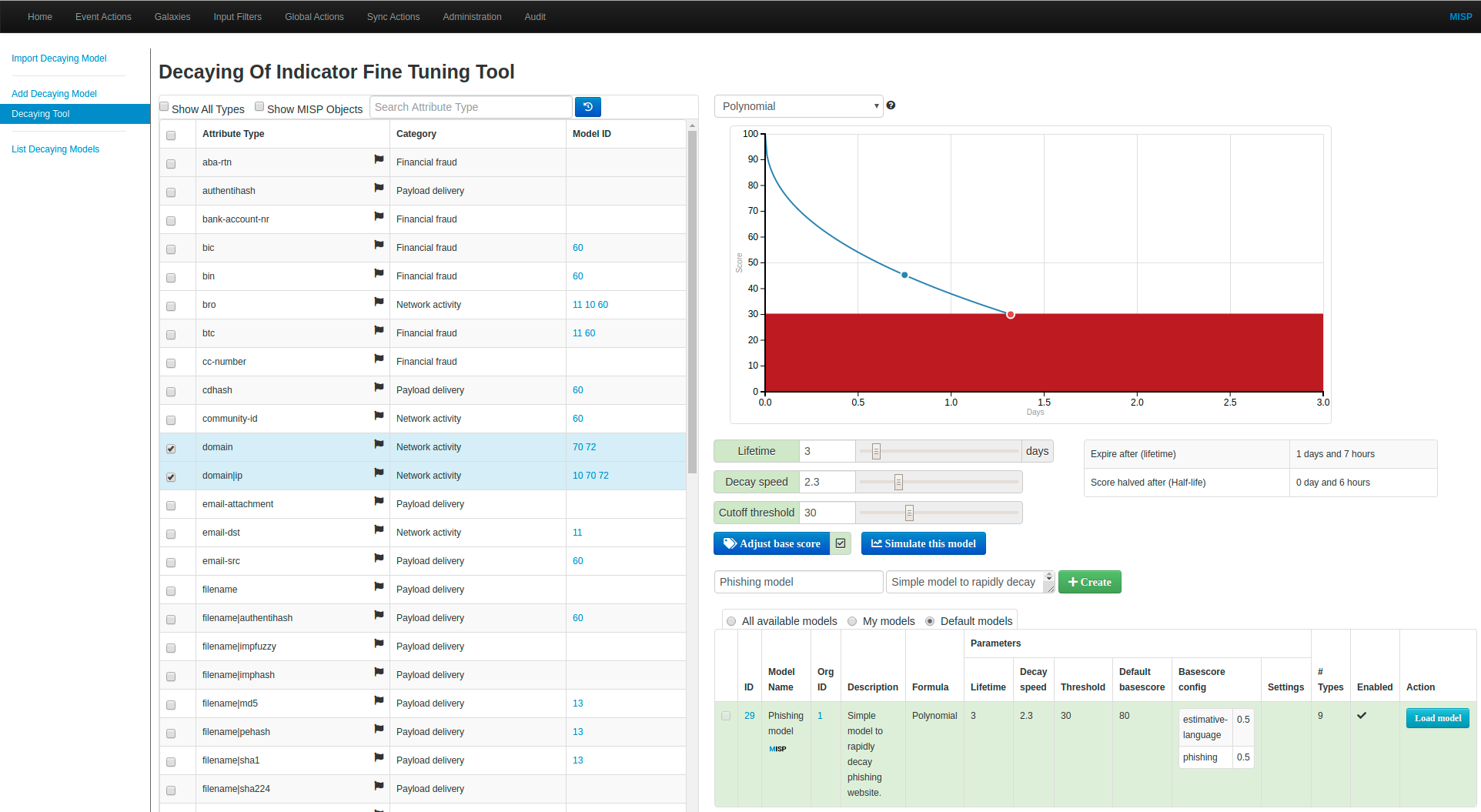
Task: Select the All available models radio button
Action: (x=731, y=621)
